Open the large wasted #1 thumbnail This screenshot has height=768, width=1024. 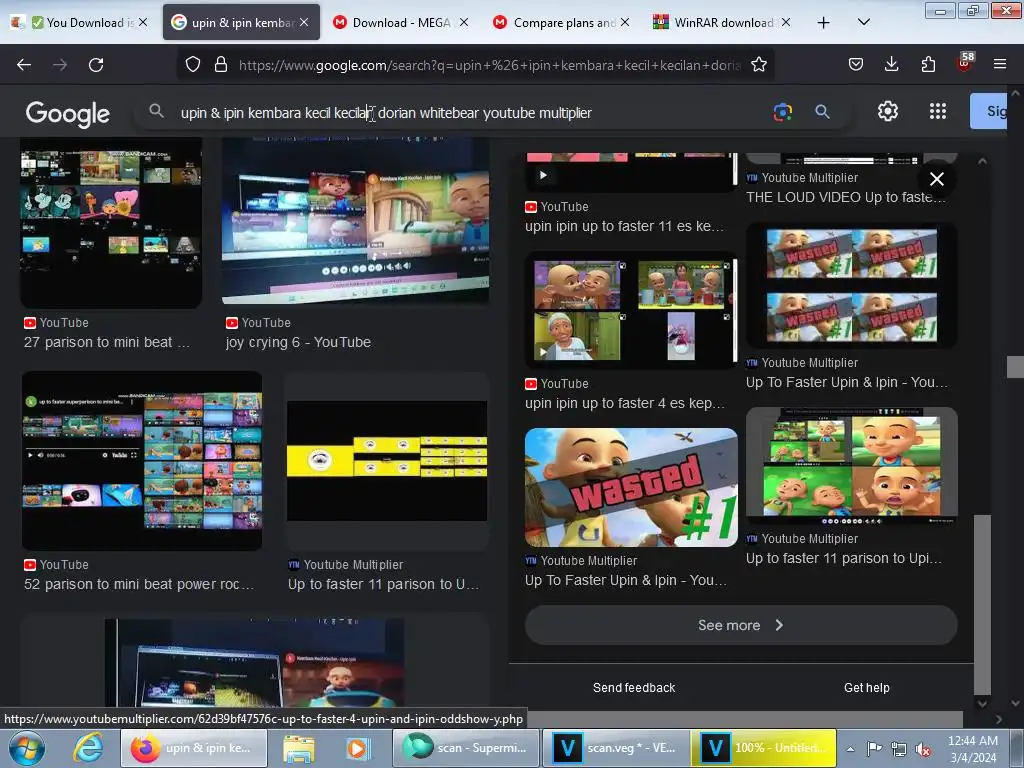631,487
